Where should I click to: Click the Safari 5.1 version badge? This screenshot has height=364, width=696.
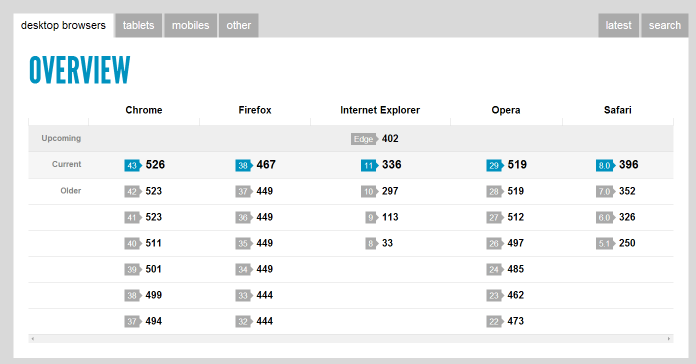605,244
